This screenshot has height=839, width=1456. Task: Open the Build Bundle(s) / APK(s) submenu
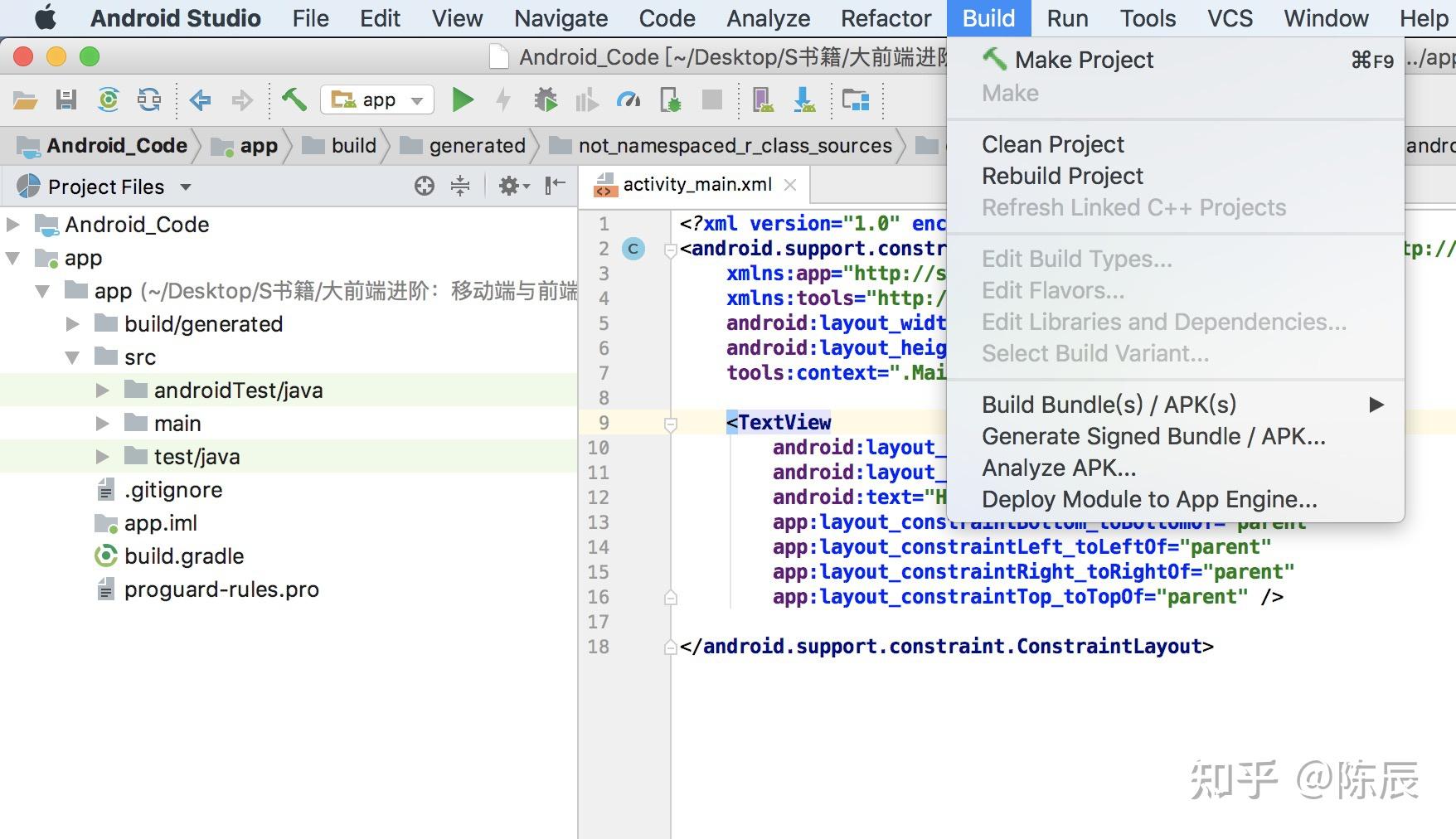click(x=1109, y=405)
